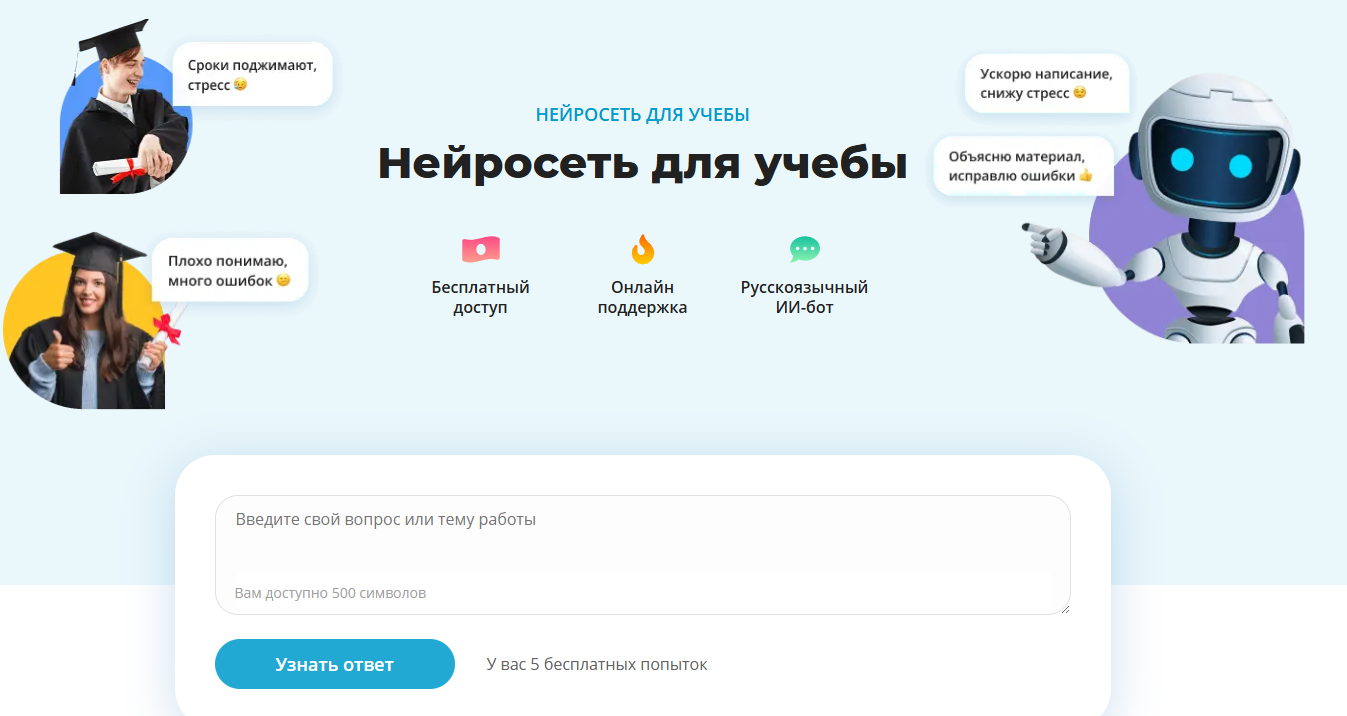The height and width of the screenshot is (716, 1347).
Task: Select the flame icon above Онлайн поддержка
Action: 643,249
